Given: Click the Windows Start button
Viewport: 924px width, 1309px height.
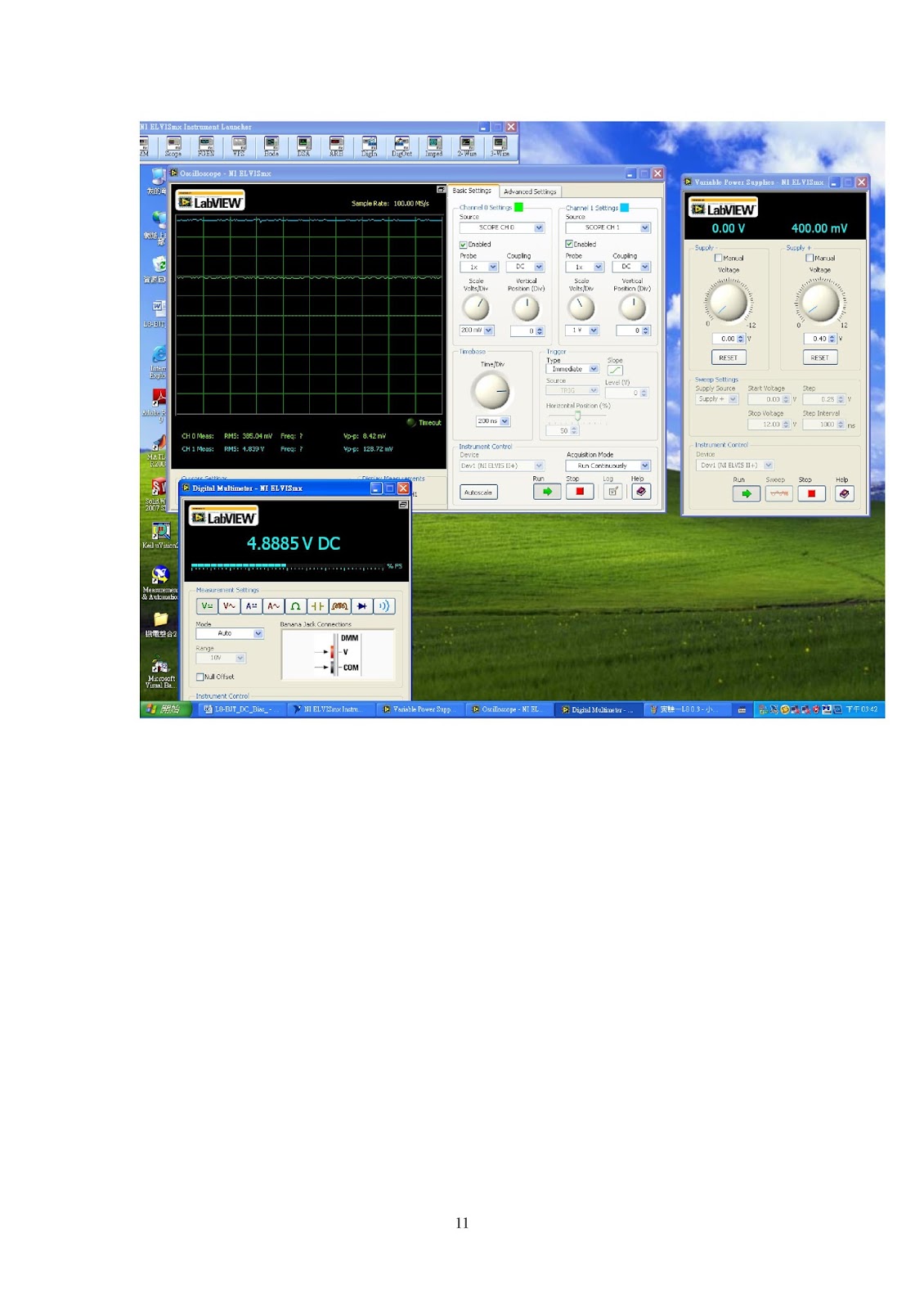Looking at the screenshot, I should click(x=166, y=709).
